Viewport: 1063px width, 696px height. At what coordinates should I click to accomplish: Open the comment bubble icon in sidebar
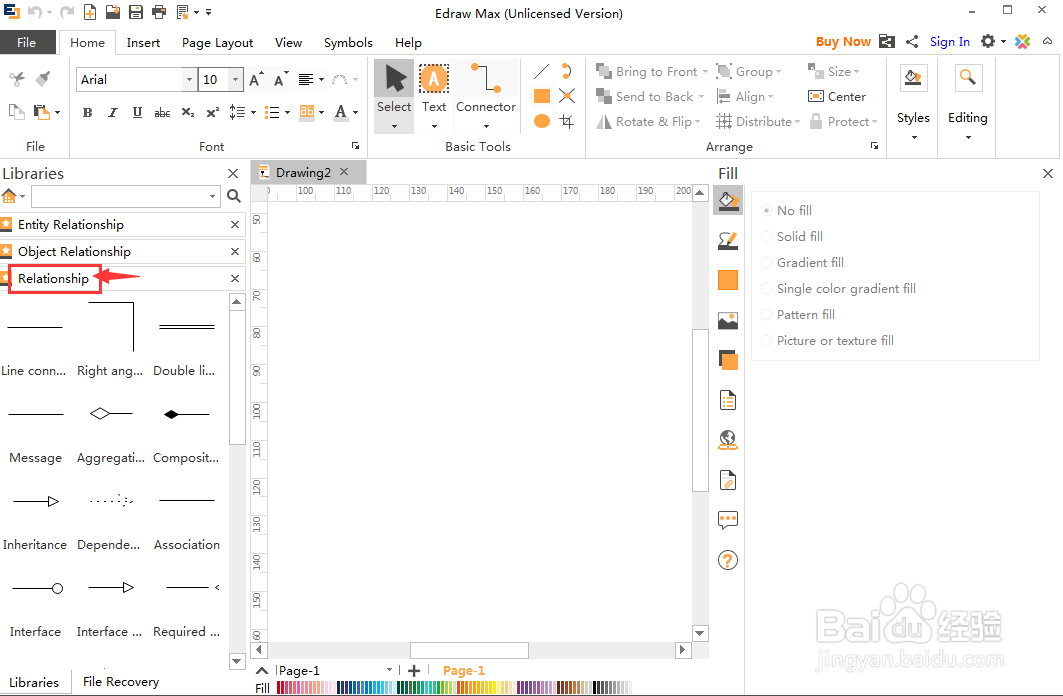click(727, 520)
